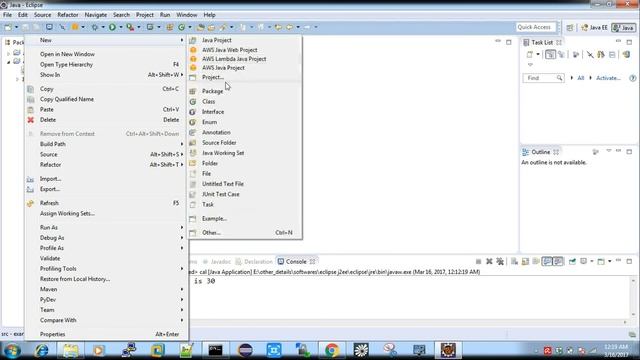
Task: Click Restore from Local History...
Action: coord(106,279)
